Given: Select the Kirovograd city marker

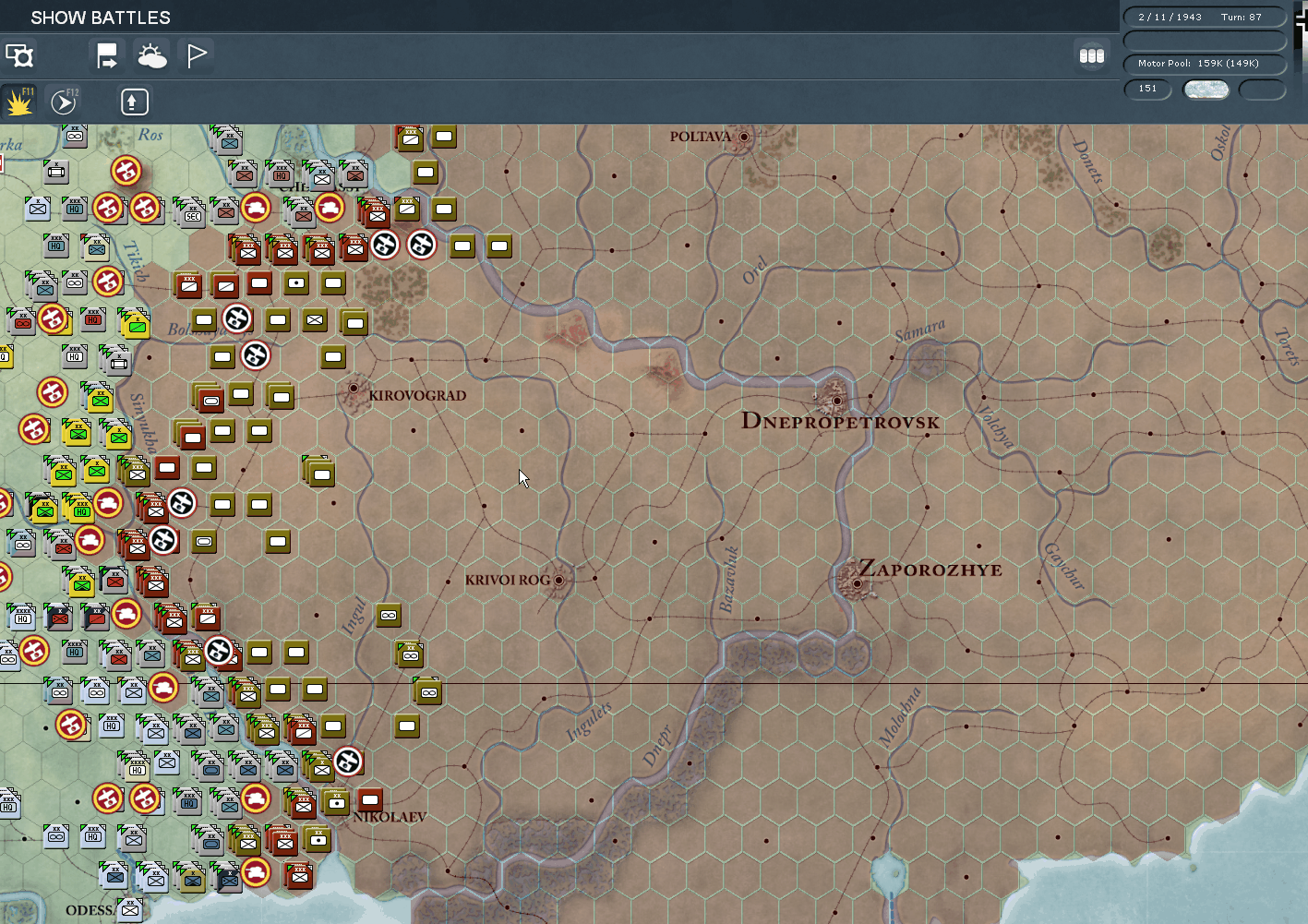Looking at the screenshot, I should 354,389.
